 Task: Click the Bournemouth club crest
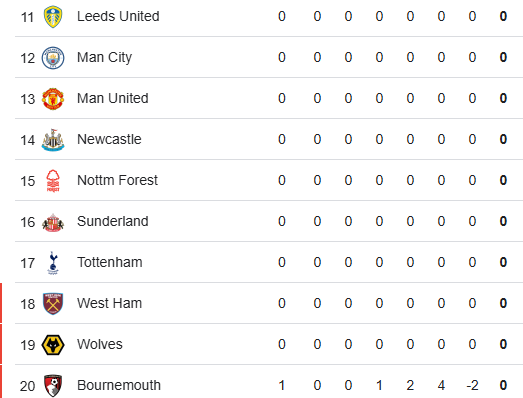pyautogui.click(x=53, y=386)
